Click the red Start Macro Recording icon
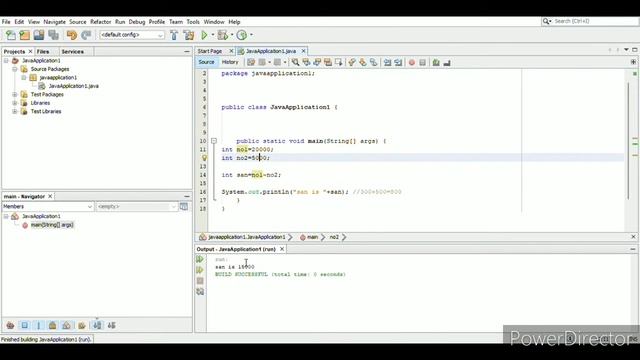The image size is (640, 360). (412, 62)
